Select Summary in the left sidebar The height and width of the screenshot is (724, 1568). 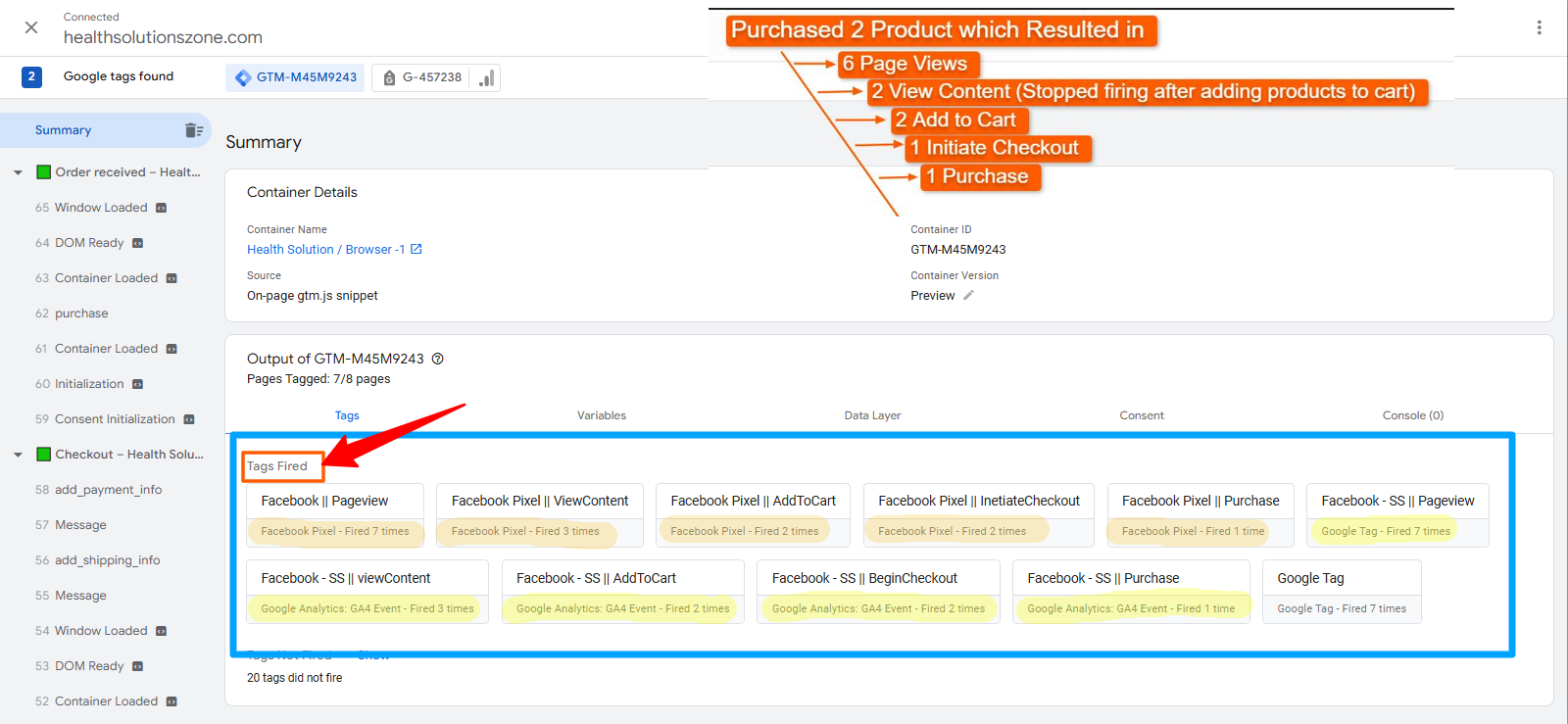[x=63, y=130]
